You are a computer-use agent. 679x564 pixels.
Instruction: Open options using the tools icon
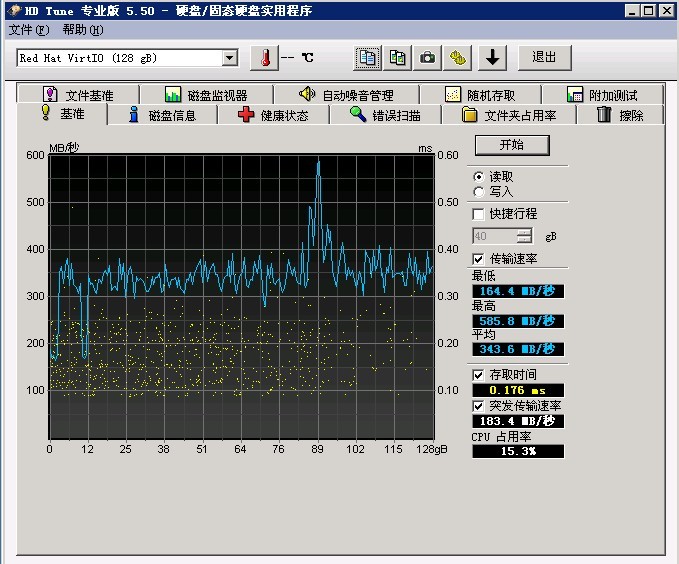(x=458, y=57)
